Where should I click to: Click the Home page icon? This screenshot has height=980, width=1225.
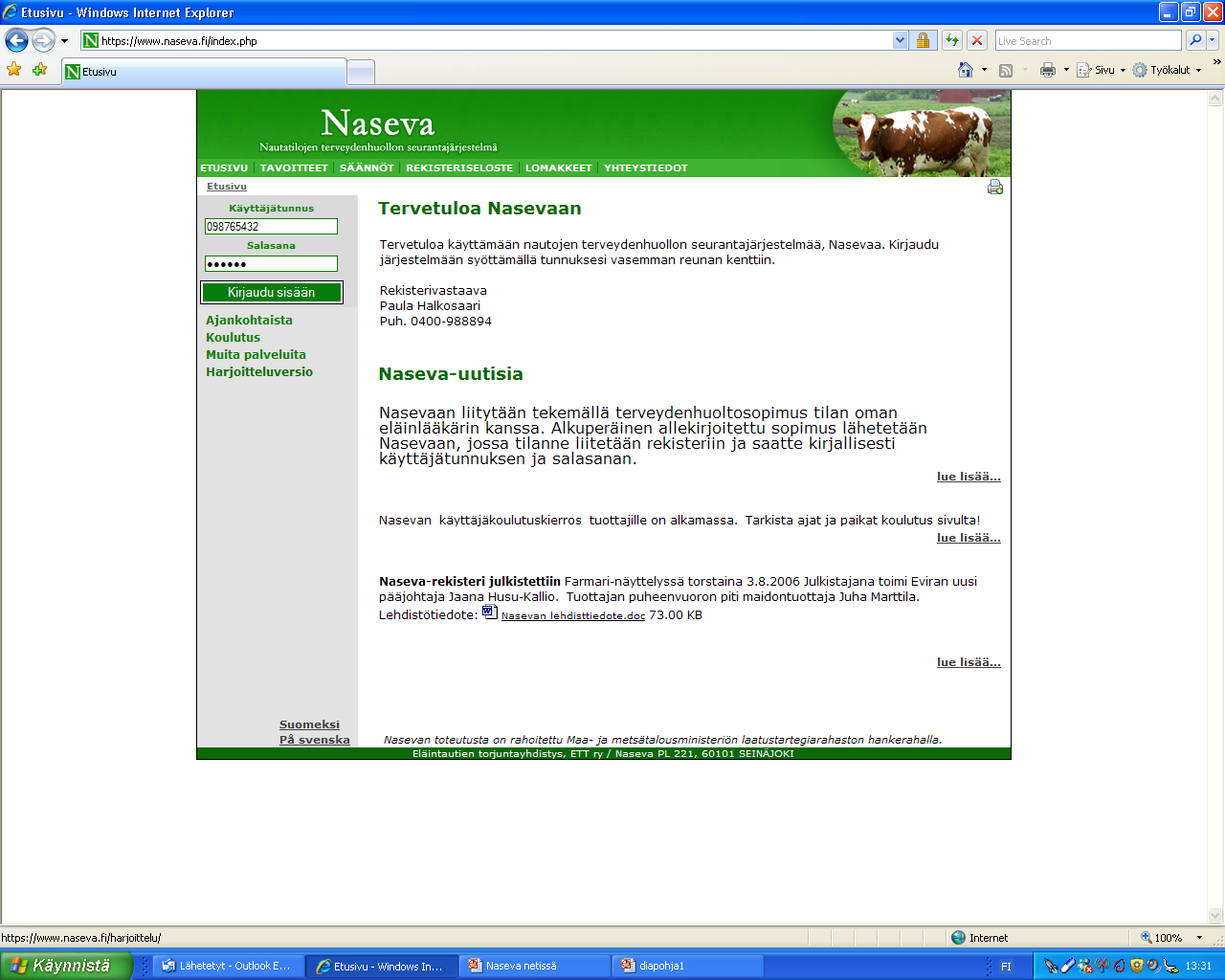[x=966, y=70]
